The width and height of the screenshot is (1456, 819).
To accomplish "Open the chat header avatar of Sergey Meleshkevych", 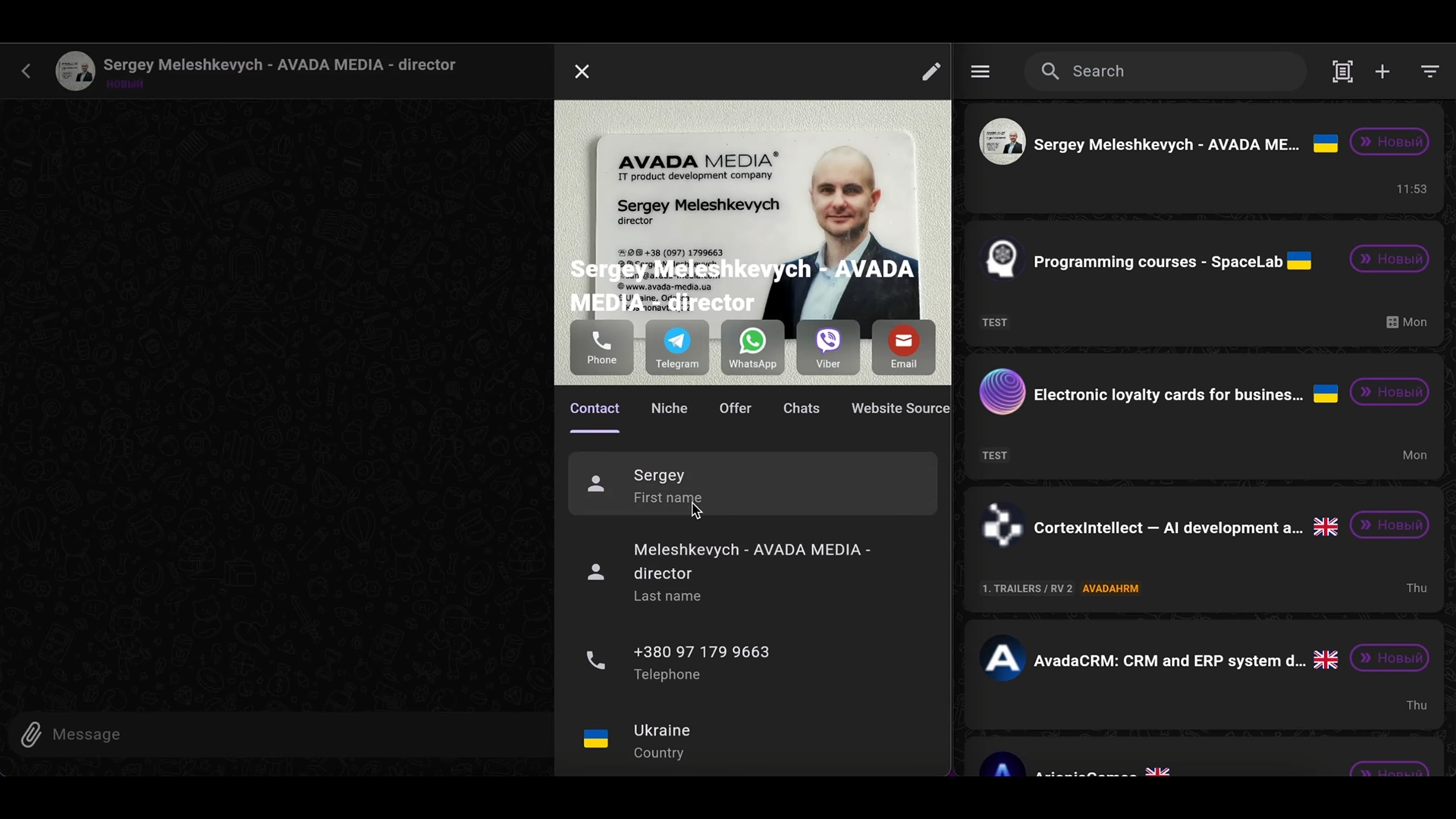I will [x=75, y=71].
